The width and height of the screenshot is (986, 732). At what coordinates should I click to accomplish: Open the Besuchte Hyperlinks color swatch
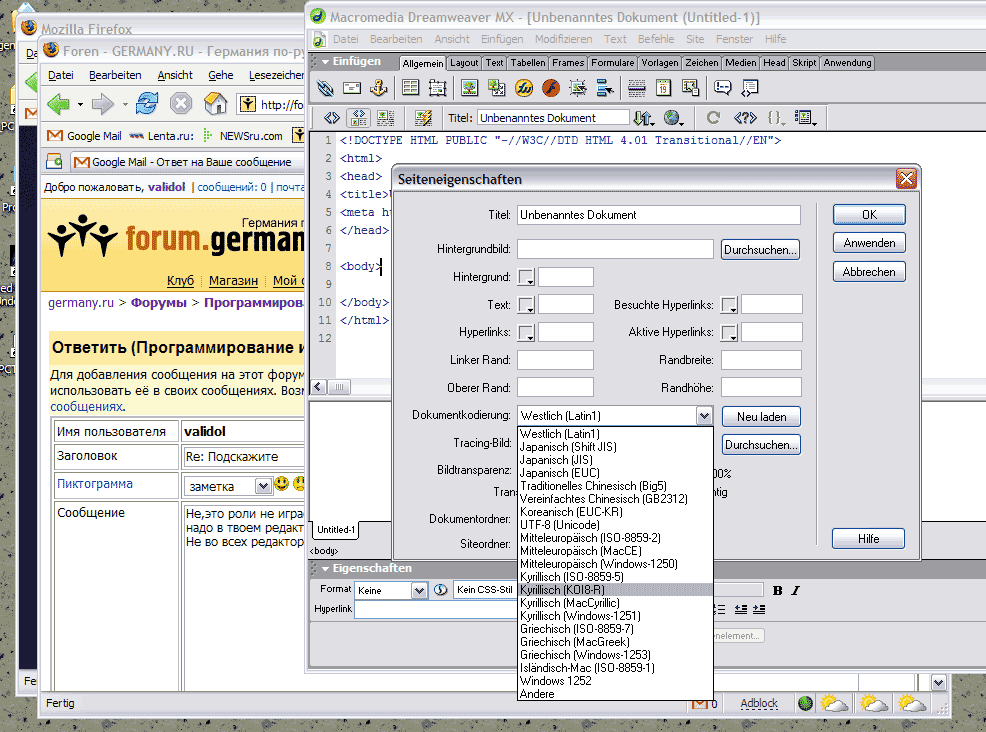tap(729, 305)
